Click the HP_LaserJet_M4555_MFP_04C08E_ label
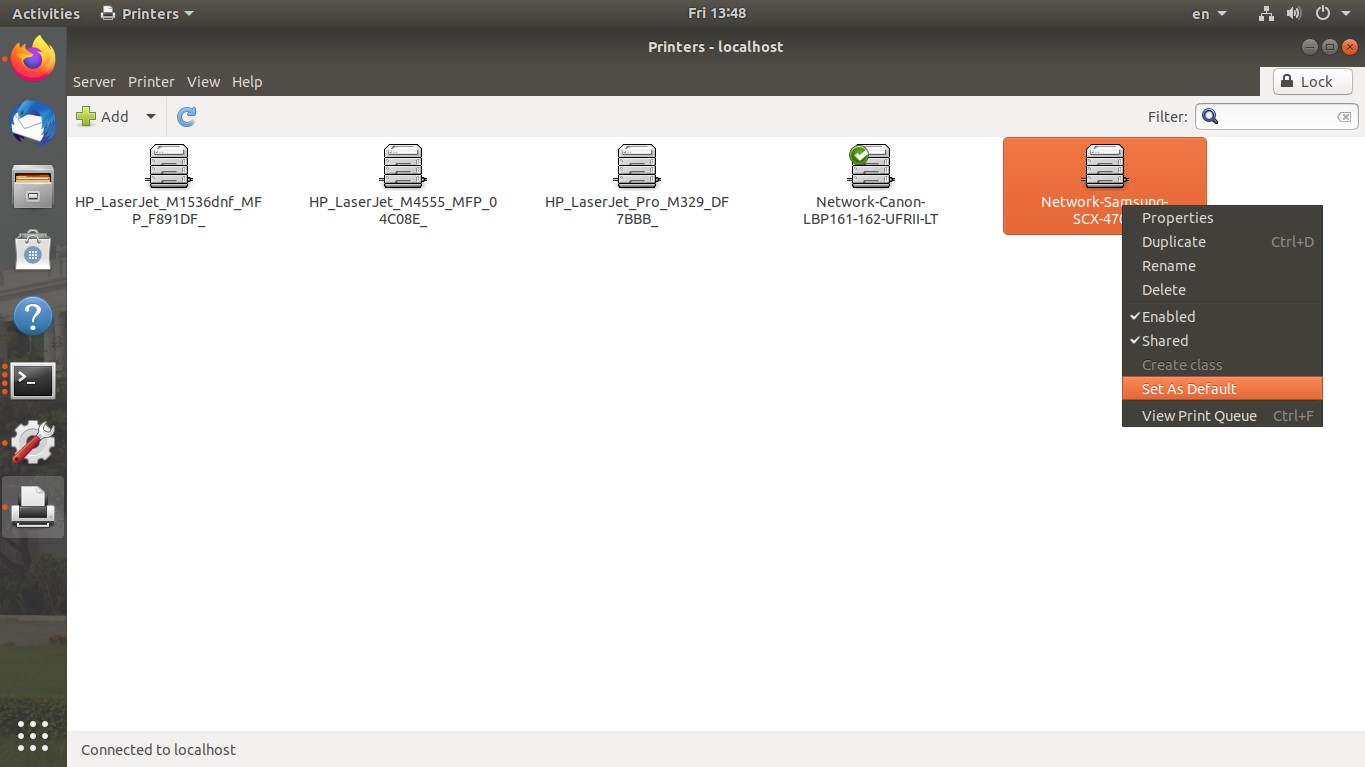 click(403, 210)
